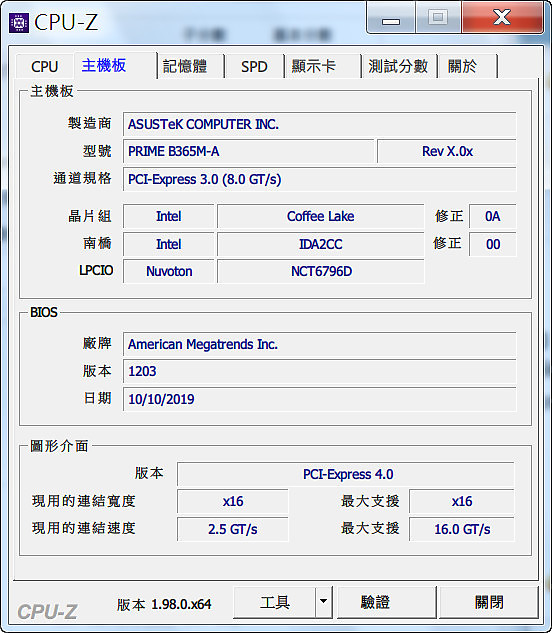Viewport: 552px width, 633px height.
Task: Click the 現用的連結速度 label
Action: tap(84, 528)
